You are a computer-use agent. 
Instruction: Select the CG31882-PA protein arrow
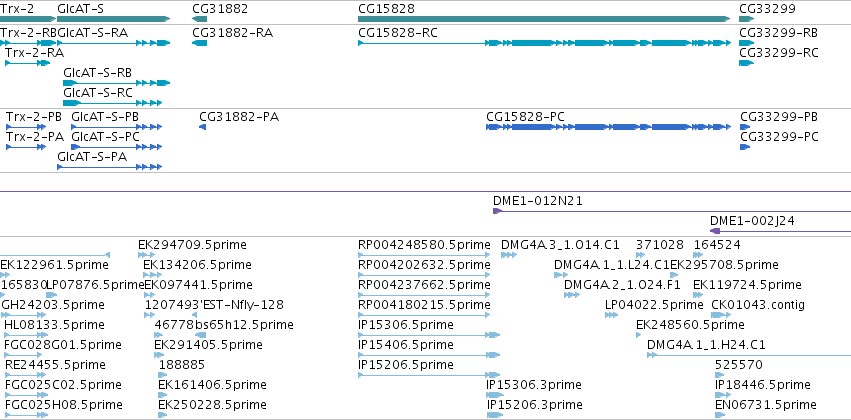(x=203, y=127)
